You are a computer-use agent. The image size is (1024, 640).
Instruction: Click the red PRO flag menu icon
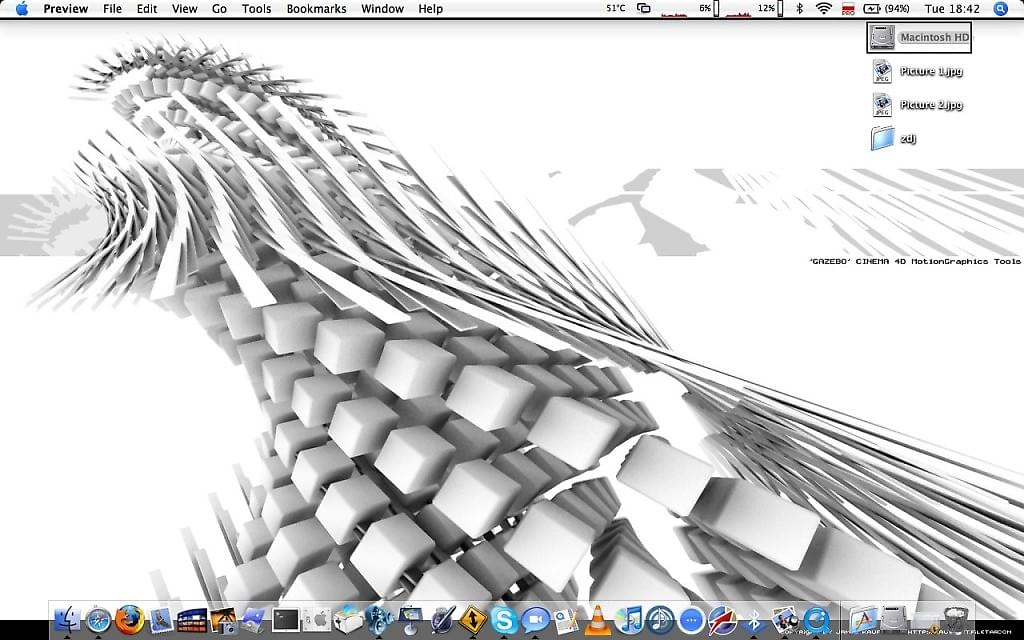click(x=848, y=8)
